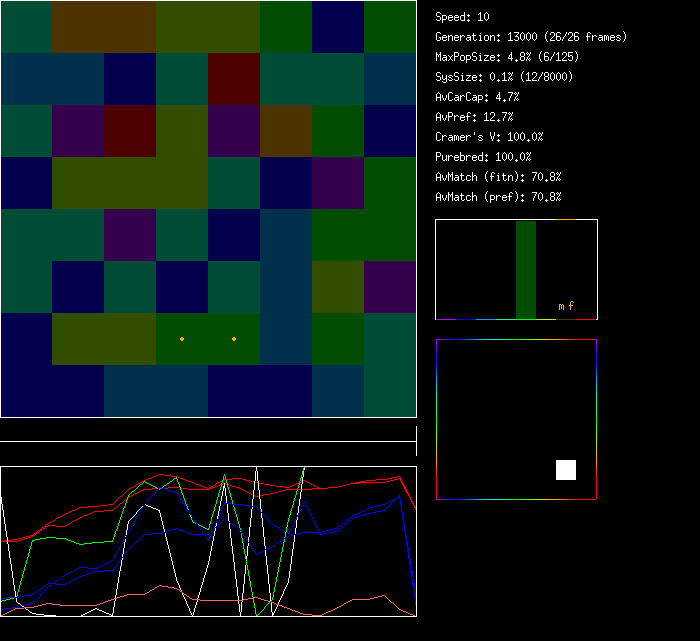Select the AvMatch (pref) statistic line
700x641 pixels.
point(498,197)
